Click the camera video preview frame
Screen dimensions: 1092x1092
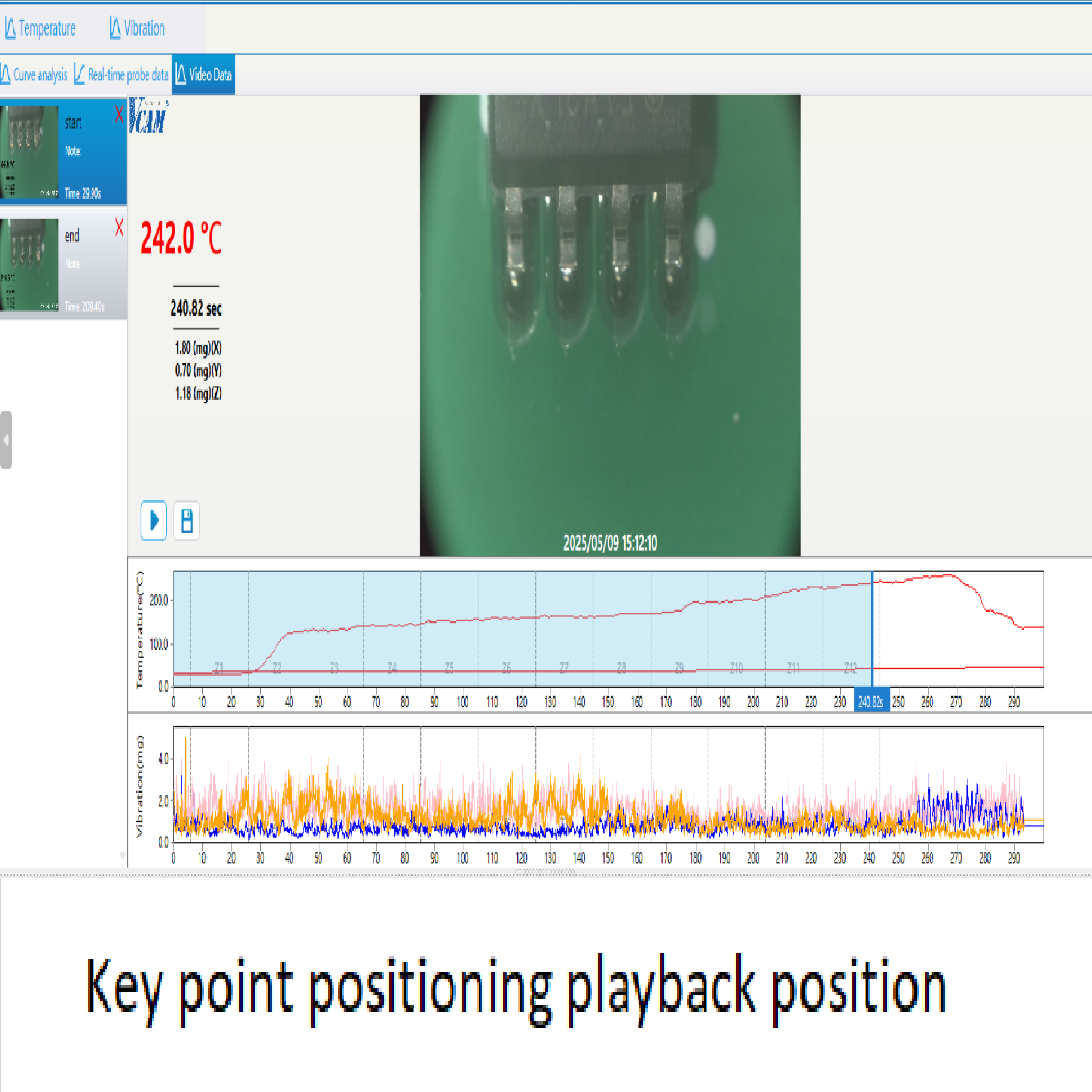(x=610, y=325)
